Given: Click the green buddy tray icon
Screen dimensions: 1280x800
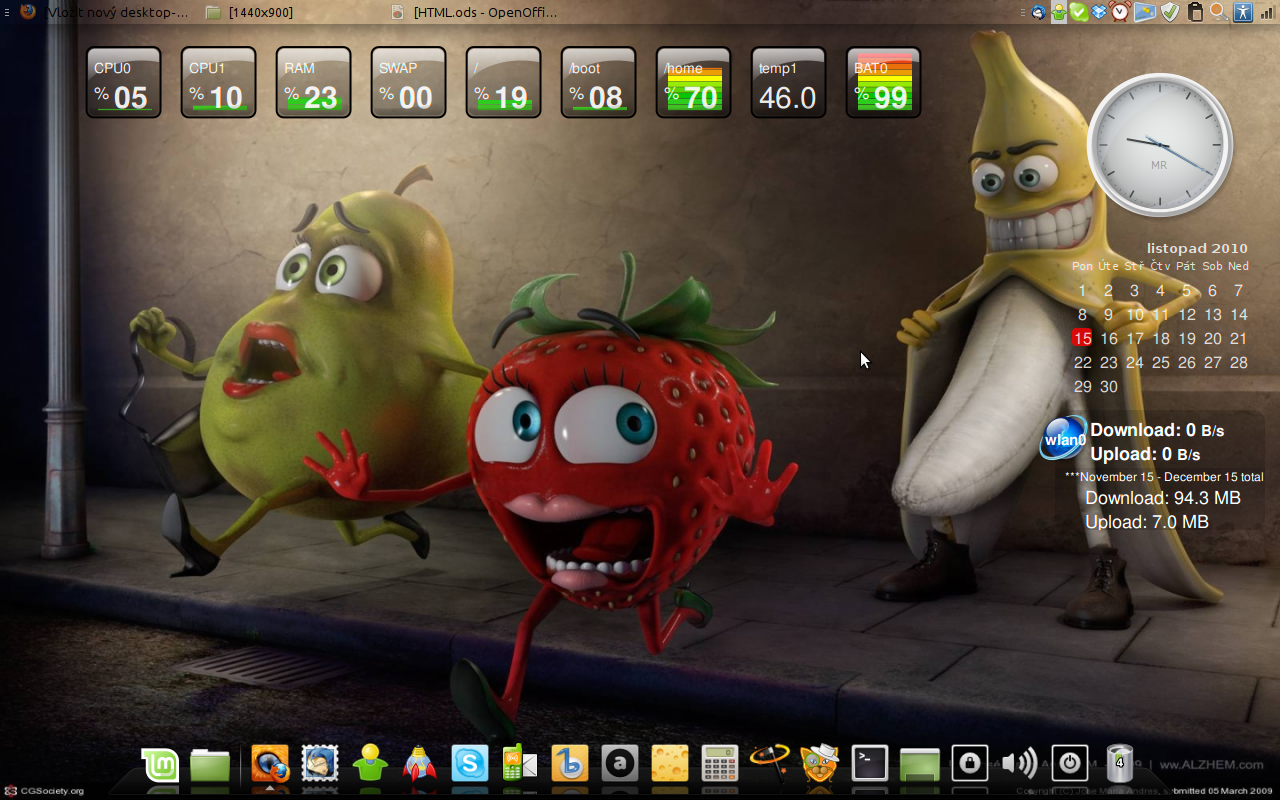Looking at the screenshot, I should click(x=1059, y=12).
